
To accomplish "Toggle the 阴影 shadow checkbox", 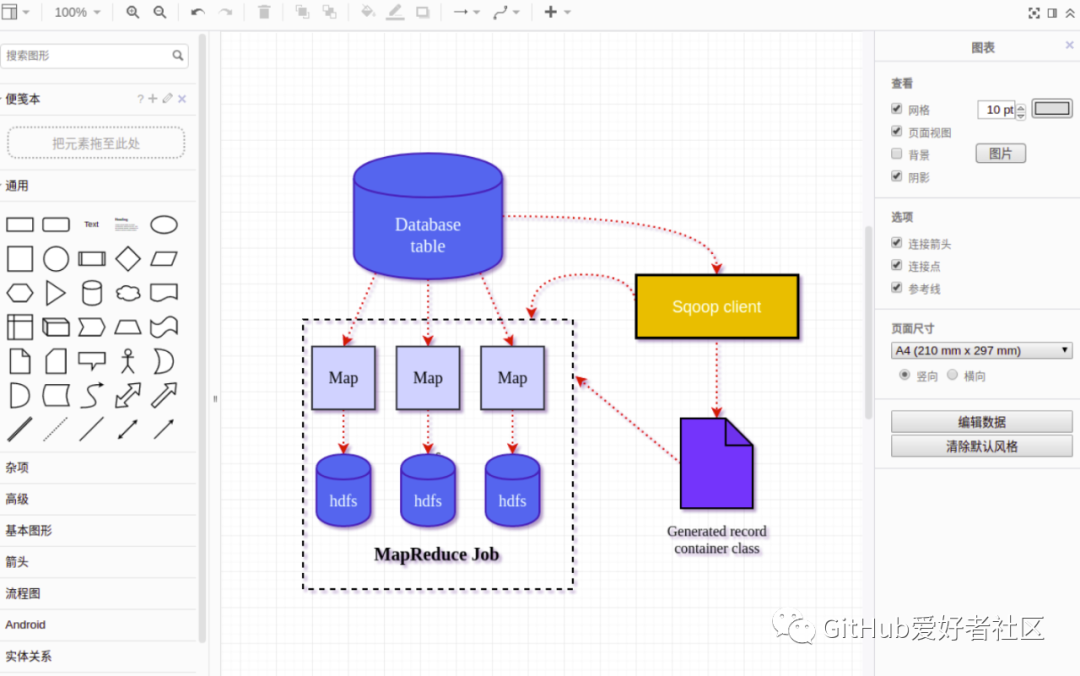I will (x=896, y=176).
